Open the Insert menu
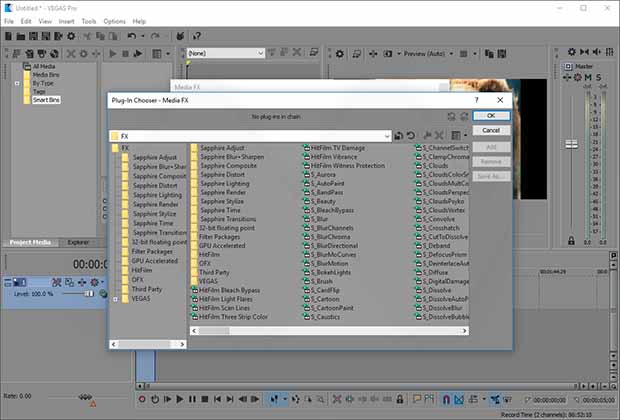The width and height of the screenshot is (620, 420). (x=66, y=21)
